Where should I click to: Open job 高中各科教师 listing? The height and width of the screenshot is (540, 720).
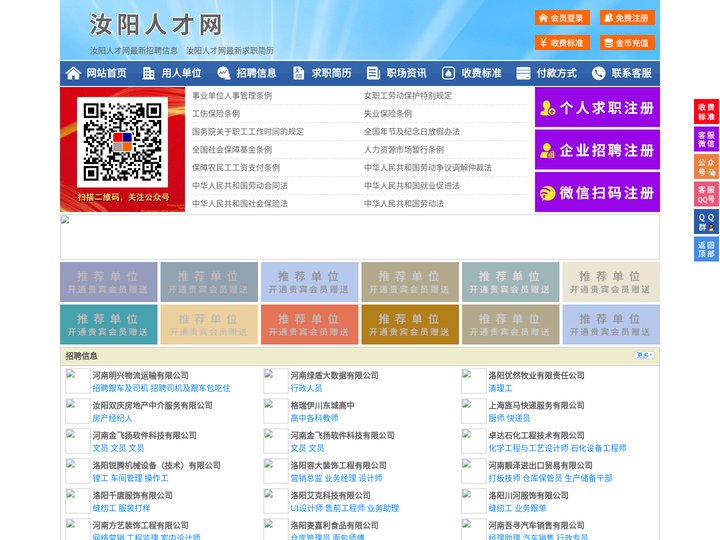(x=314, y=418)
